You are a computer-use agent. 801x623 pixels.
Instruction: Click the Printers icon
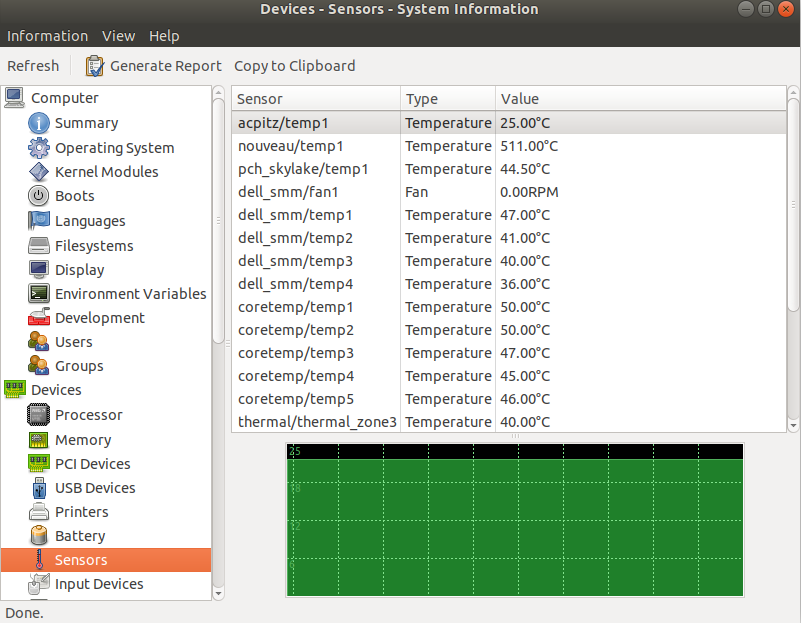click(39, 512)
